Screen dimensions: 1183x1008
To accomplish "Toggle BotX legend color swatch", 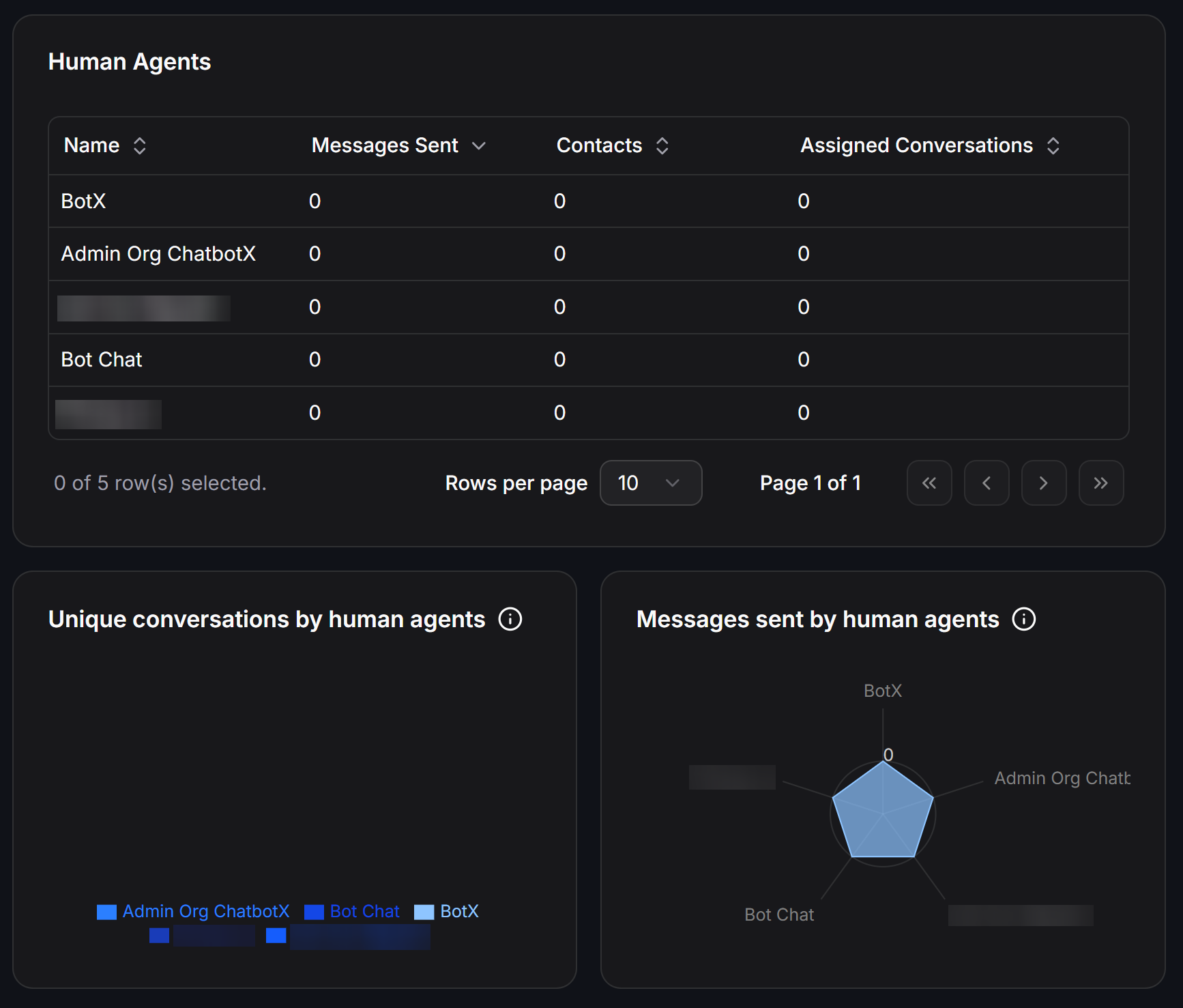I will pos(424,912).
